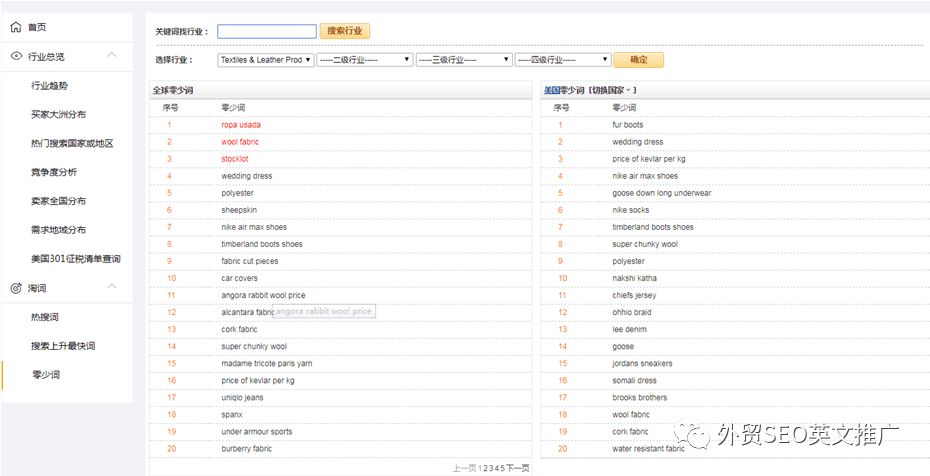
Task: Select 零少词 in the sidebar
Action: (45, 375)
